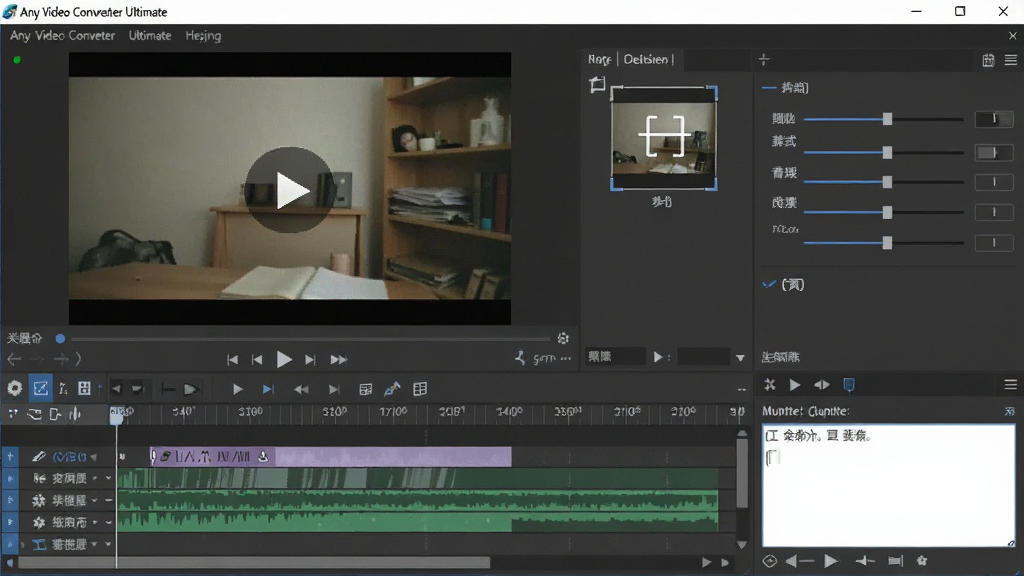Click the large play overlay on video preview
The height and width of the screenshot is (576, 1024).
coord(289,190)
